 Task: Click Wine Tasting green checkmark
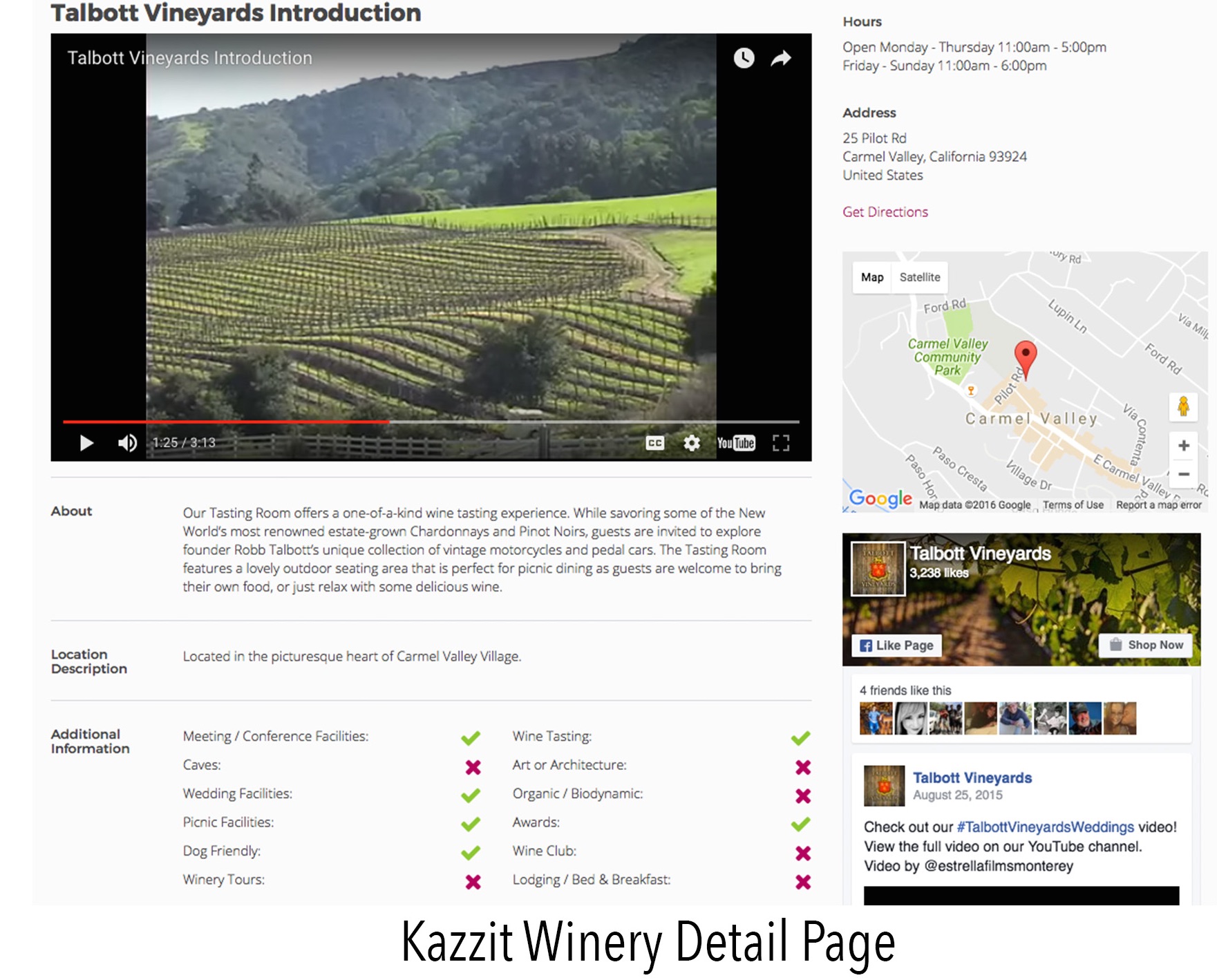(x=800, y=738)
